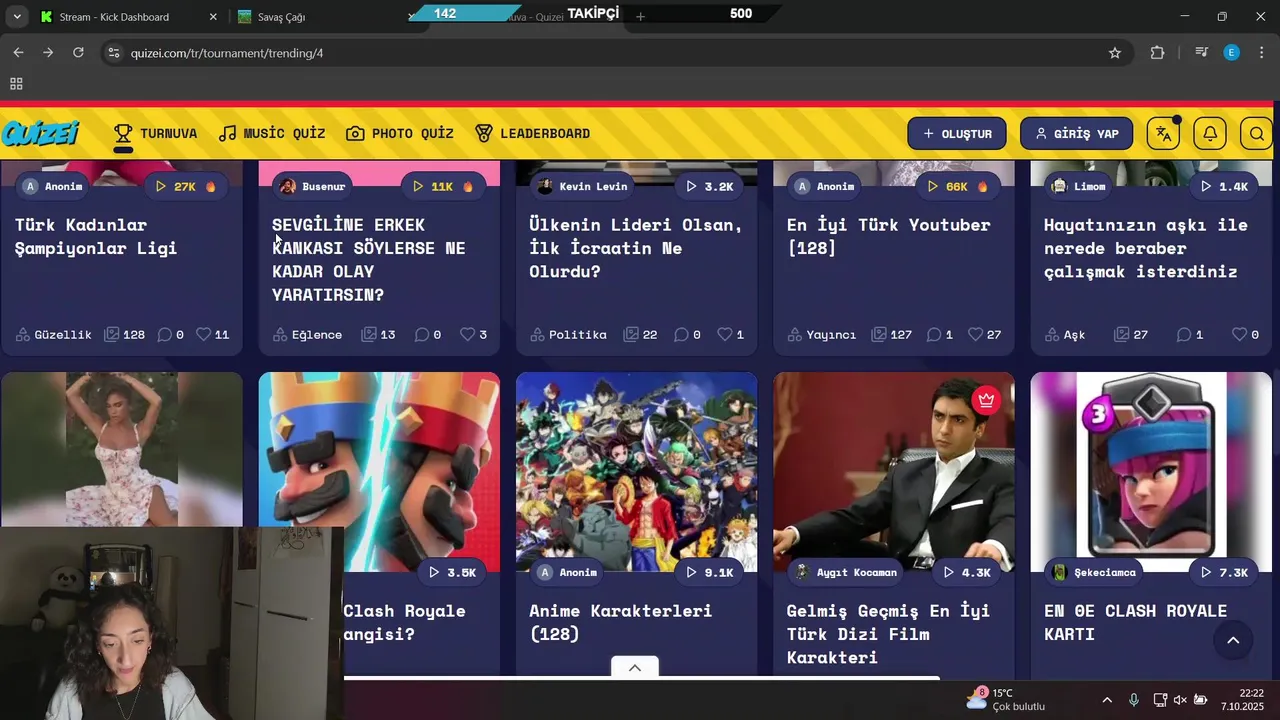Like the En İyi Türk Youtuber heart
The image size is (1280, 720).
pos(975,334)
